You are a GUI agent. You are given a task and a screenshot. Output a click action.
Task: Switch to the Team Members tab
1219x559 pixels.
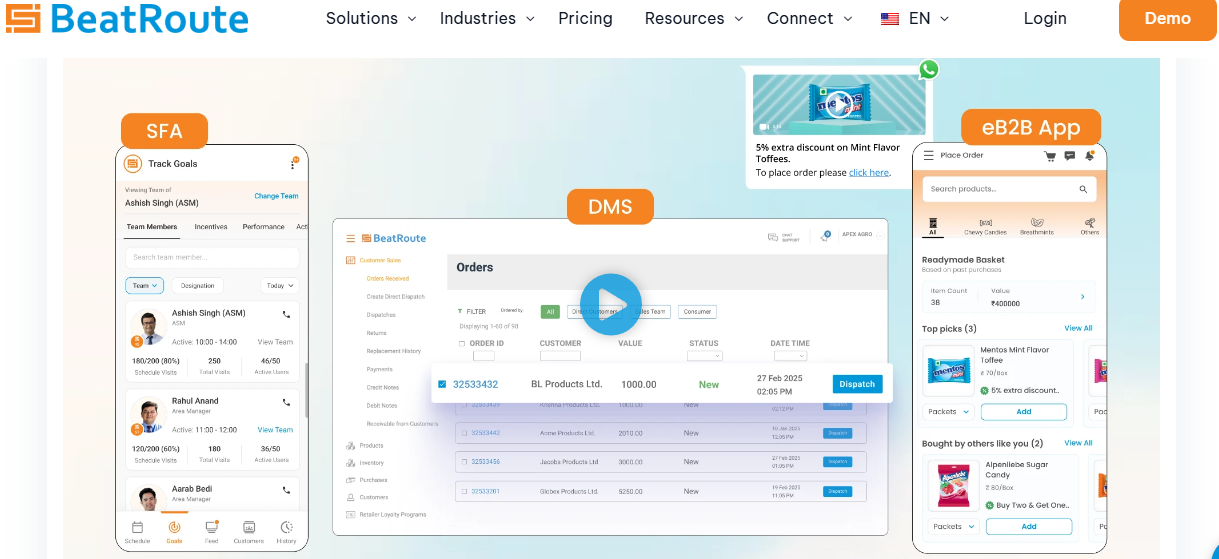click(152, 227)
